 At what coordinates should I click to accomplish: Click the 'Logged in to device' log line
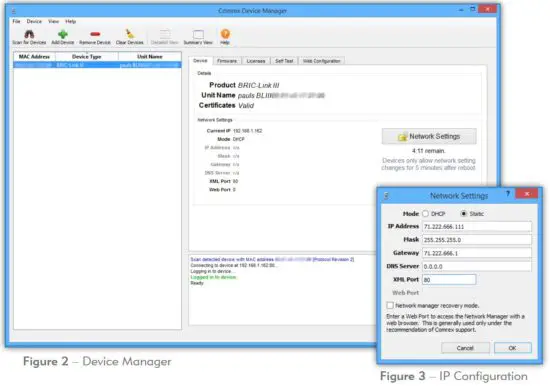[214, 277]
